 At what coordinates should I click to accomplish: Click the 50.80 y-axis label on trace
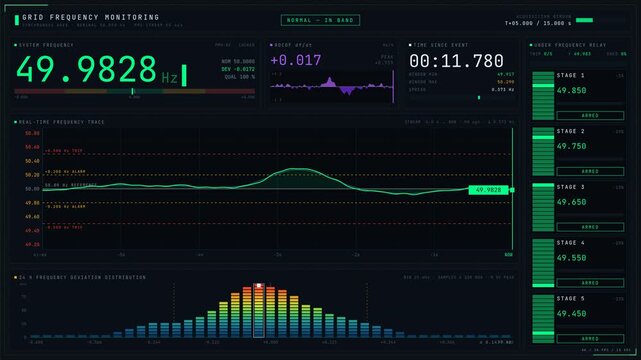tap(32, 133)
